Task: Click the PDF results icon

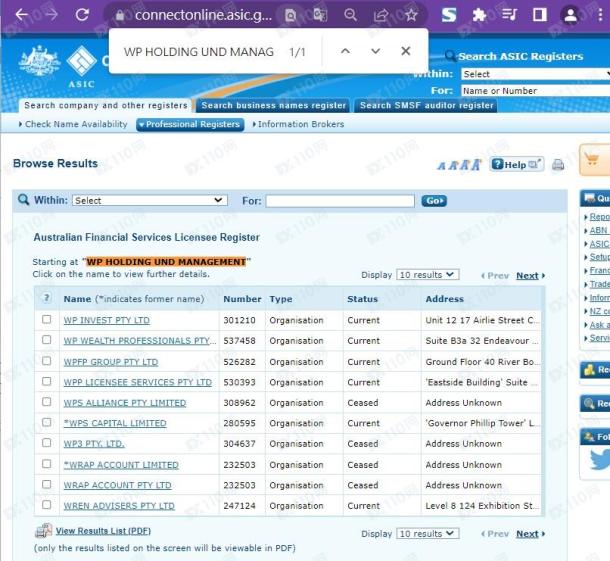Action: point(43,531)
